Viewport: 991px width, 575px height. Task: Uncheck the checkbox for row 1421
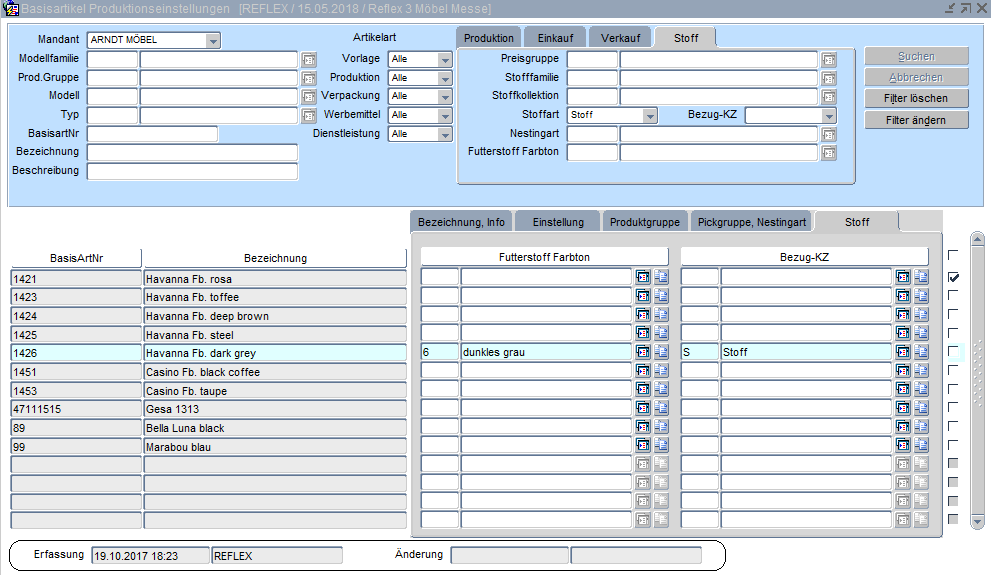tap(953, 277)
